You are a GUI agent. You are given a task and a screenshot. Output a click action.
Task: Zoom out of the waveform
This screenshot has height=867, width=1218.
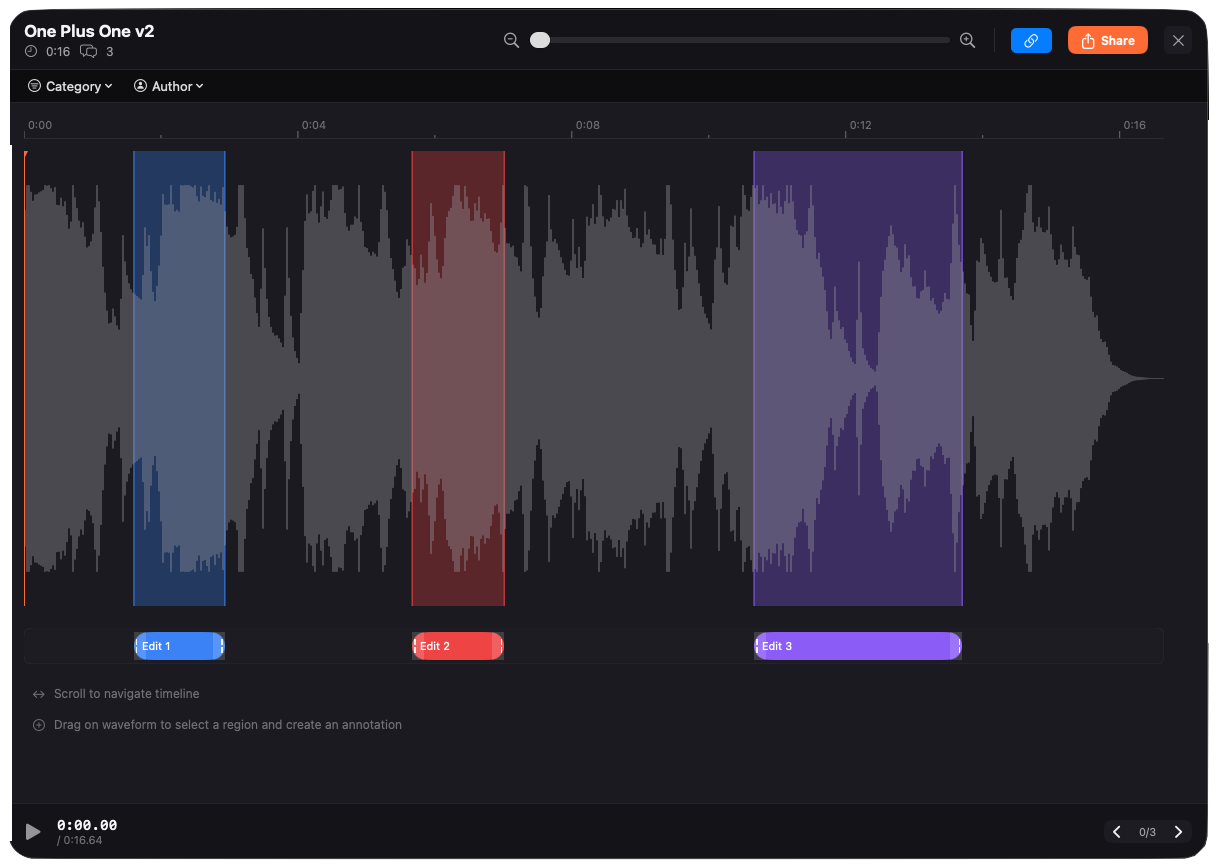(512, 40)
